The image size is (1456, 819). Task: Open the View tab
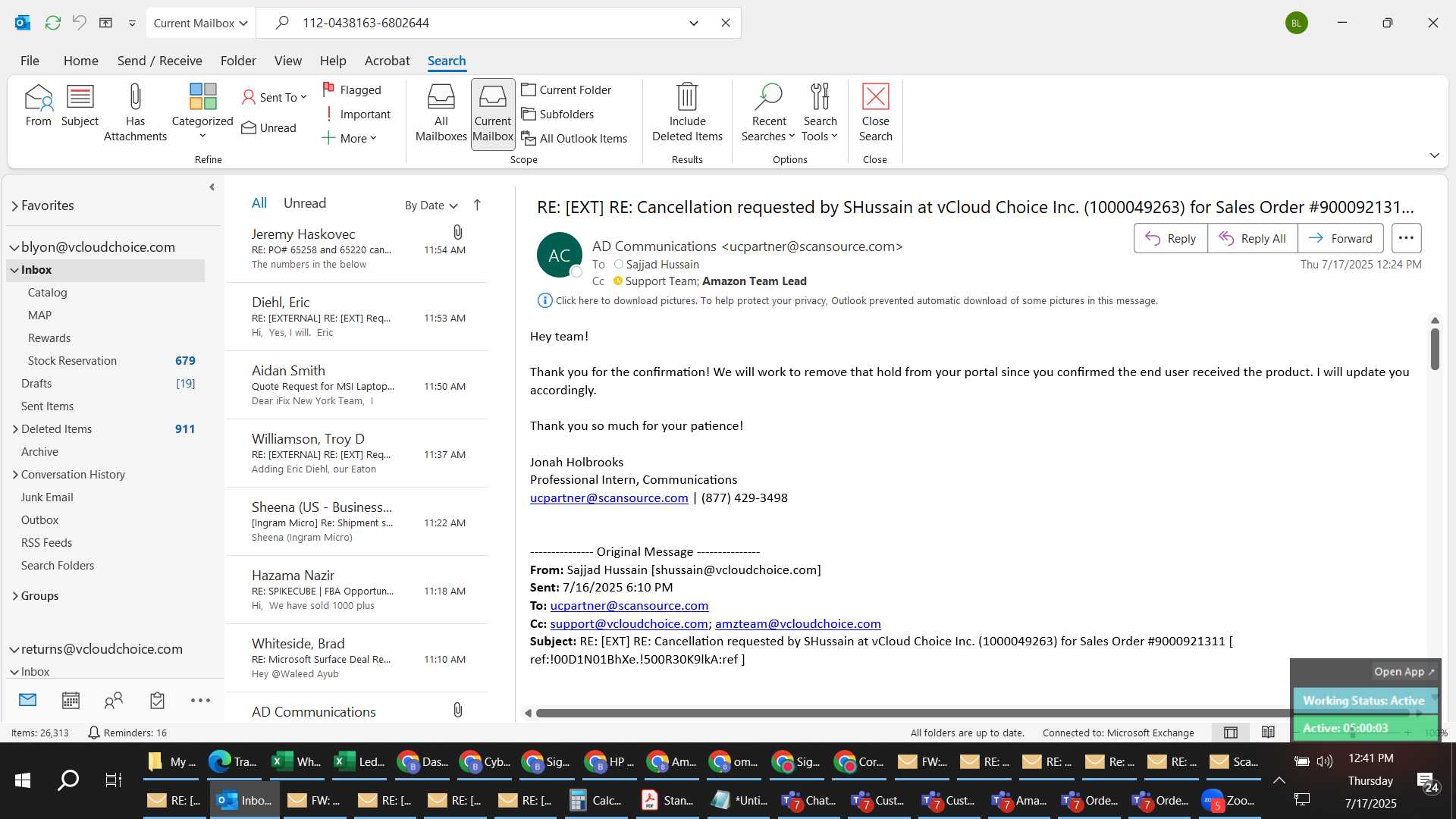287,61
